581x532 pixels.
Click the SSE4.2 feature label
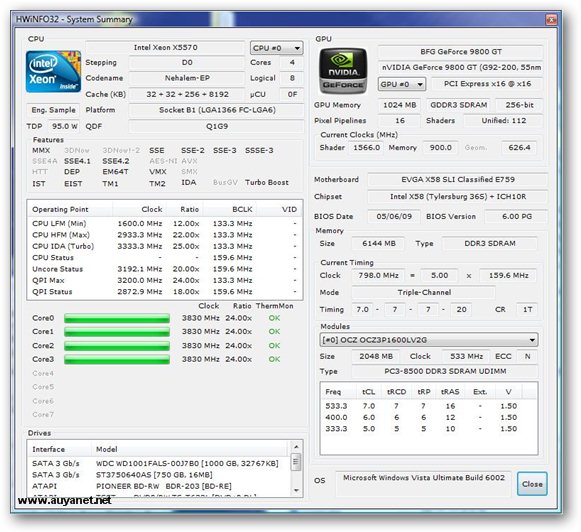(116, 161)
